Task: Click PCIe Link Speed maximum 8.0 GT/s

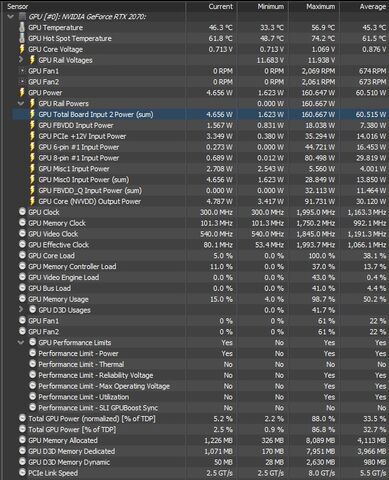Action: 321,473
